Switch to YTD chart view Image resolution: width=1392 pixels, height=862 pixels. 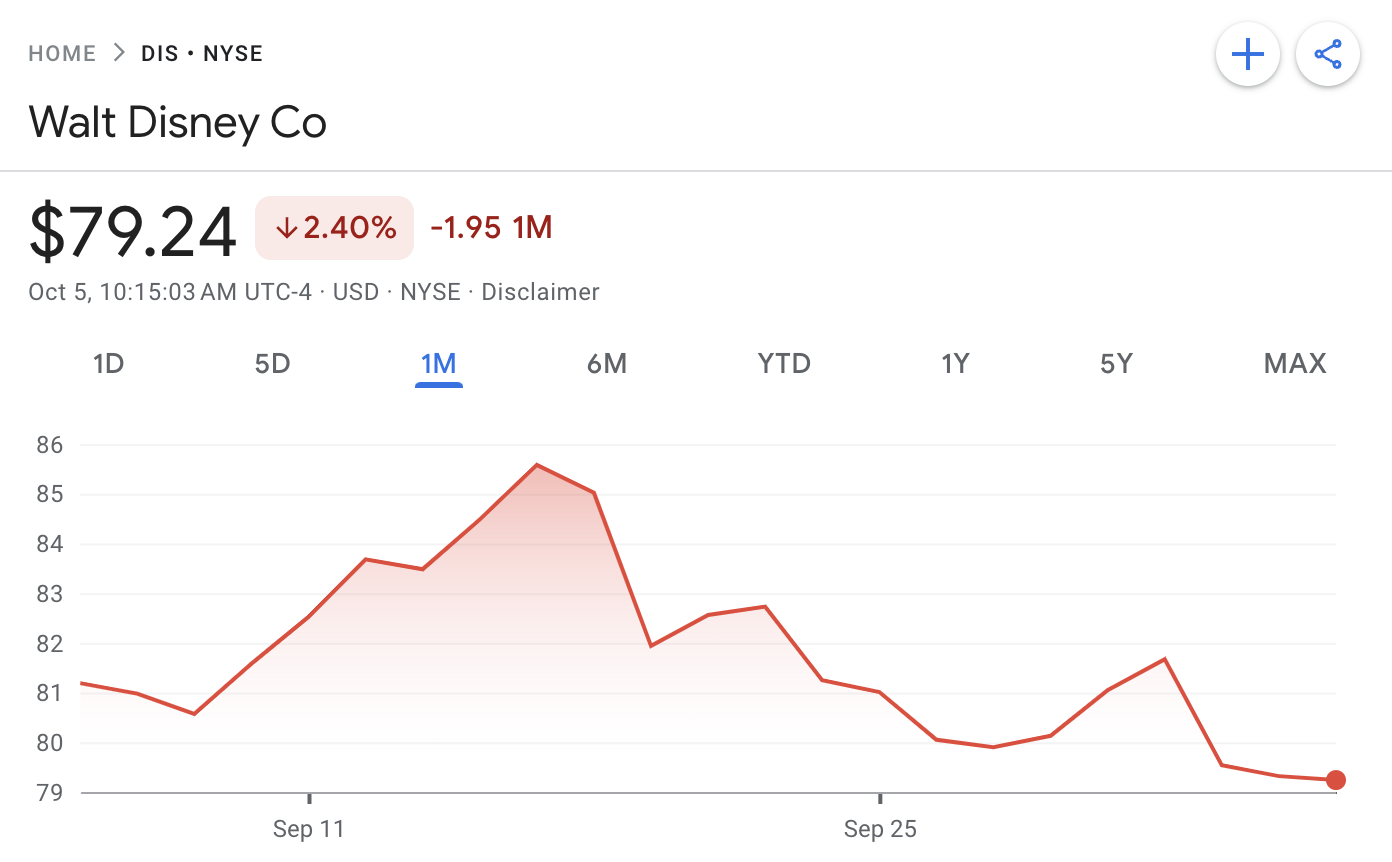click(784, 363)
